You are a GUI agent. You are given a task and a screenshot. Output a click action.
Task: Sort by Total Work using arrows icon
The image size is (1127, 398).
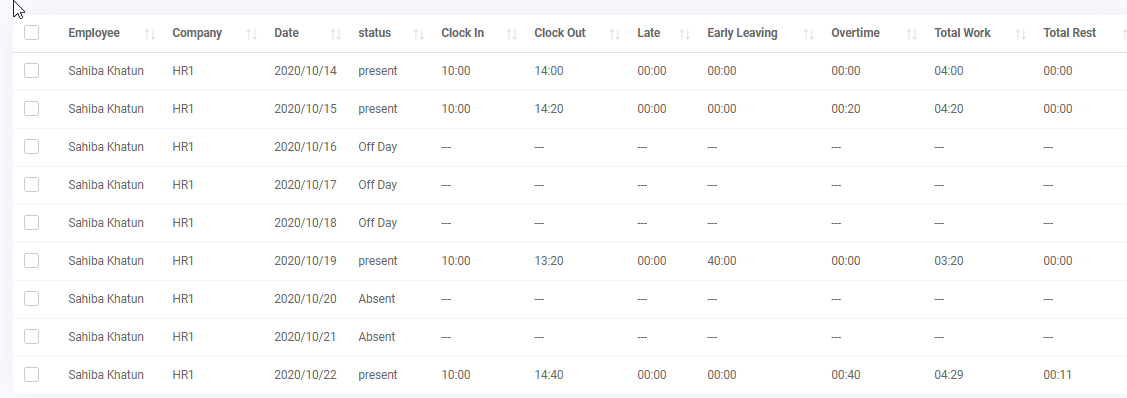pos(1021,34)
